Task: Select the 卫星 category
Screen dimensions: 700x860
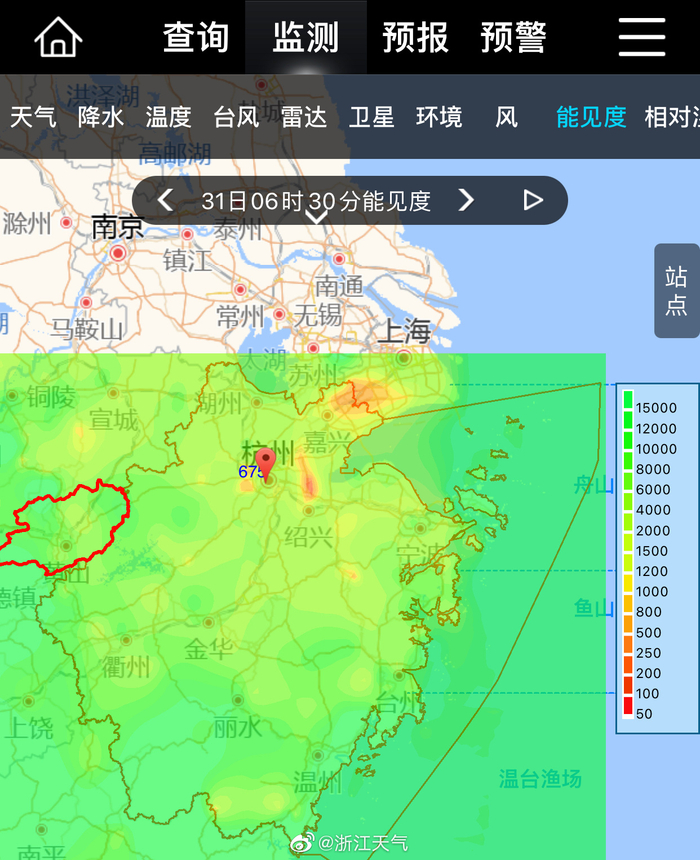Action: pyautogui.click(x=372, y=117)
